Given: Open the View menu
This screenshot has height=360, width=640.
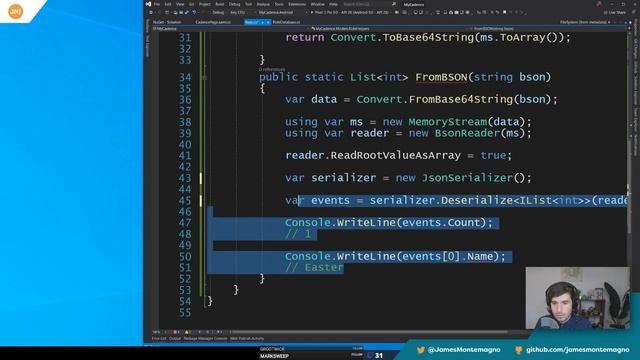Looking at the screenshot, I should [x=180, y=4].
